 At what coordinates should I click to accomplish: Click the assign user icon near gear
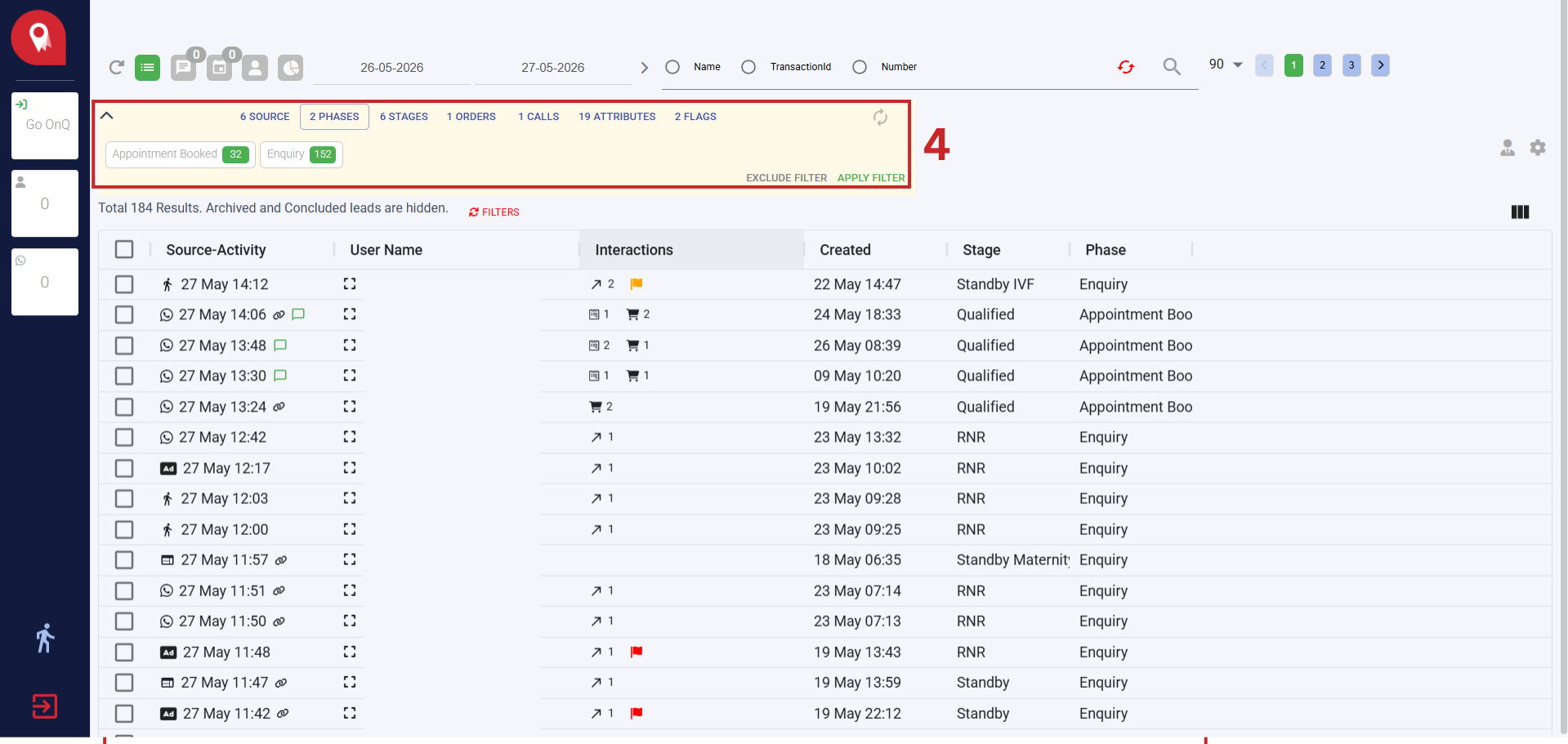[1508, 148]
